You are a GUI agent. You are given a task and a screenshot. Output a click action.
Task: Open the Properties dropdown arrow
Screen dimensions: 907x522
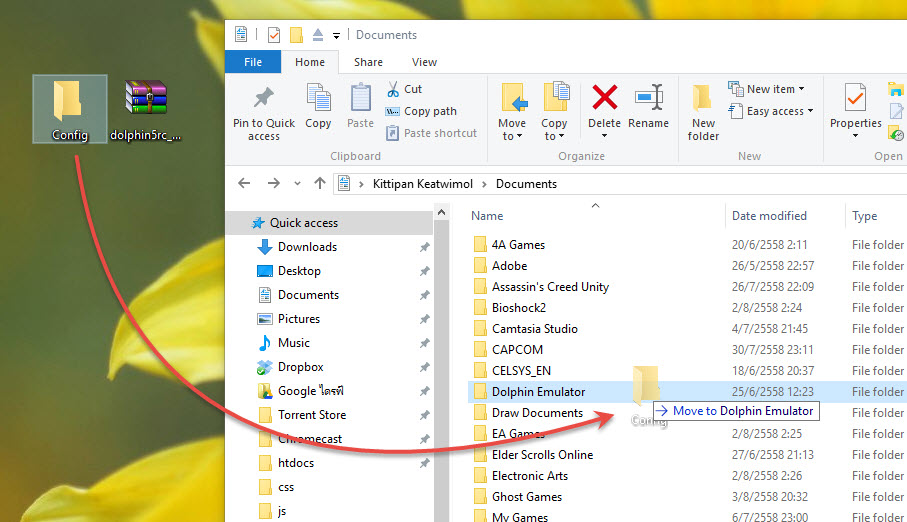click(x=856, y=137)
